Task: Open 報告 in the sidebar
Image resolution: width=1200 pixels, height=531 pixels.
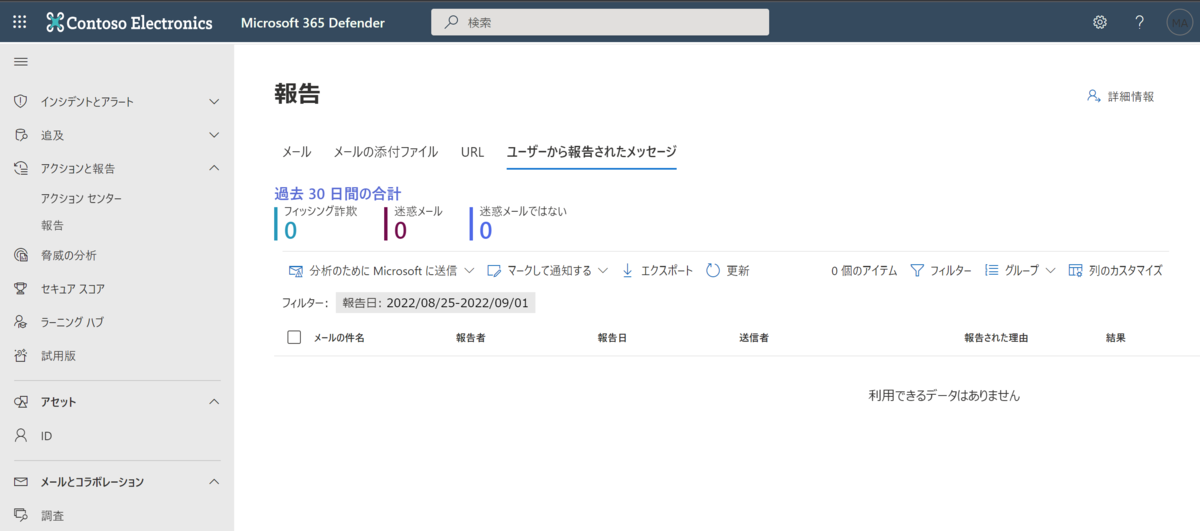Action: click(52, 225)
